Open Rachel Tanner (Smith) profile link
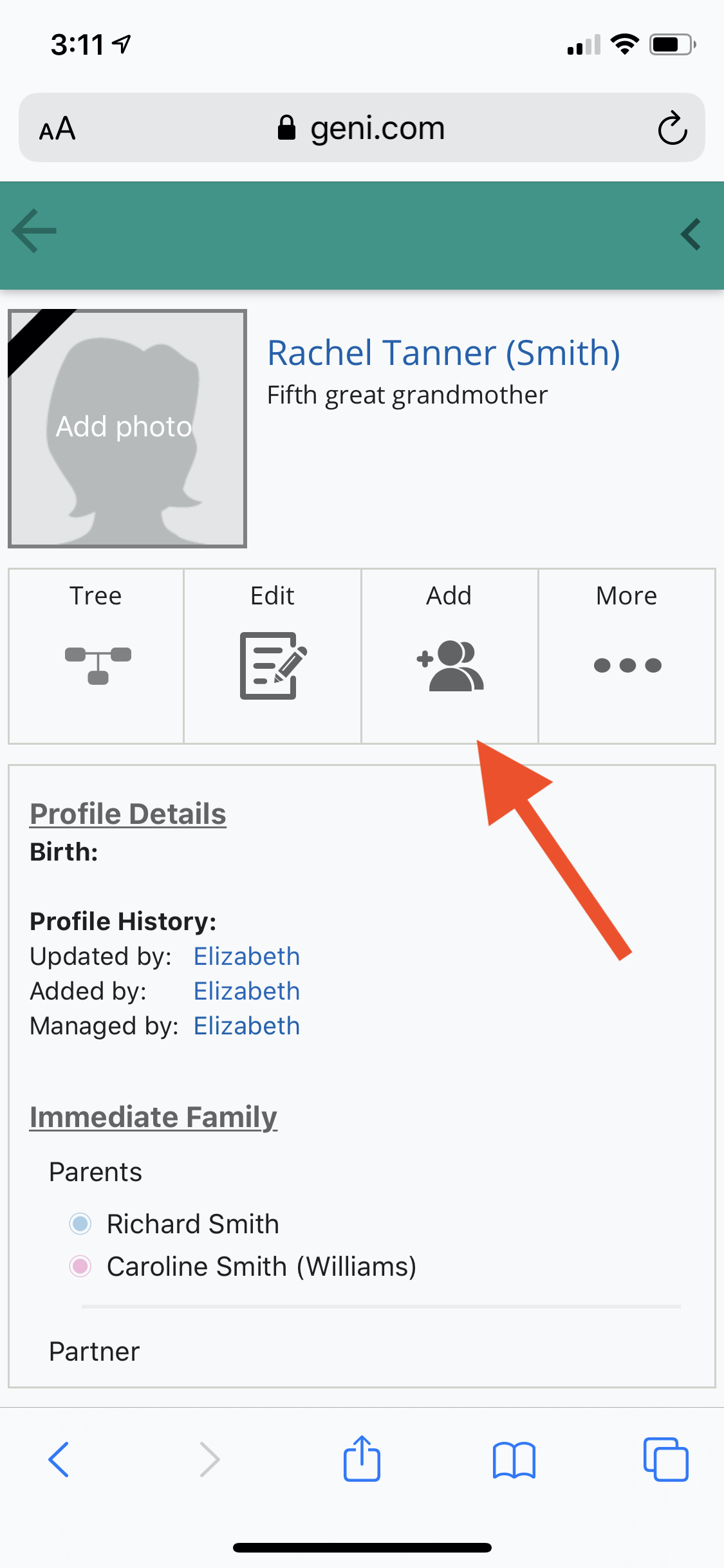Image resolution: width=724 pixels, height=1568 pixels. click(444, 353)
